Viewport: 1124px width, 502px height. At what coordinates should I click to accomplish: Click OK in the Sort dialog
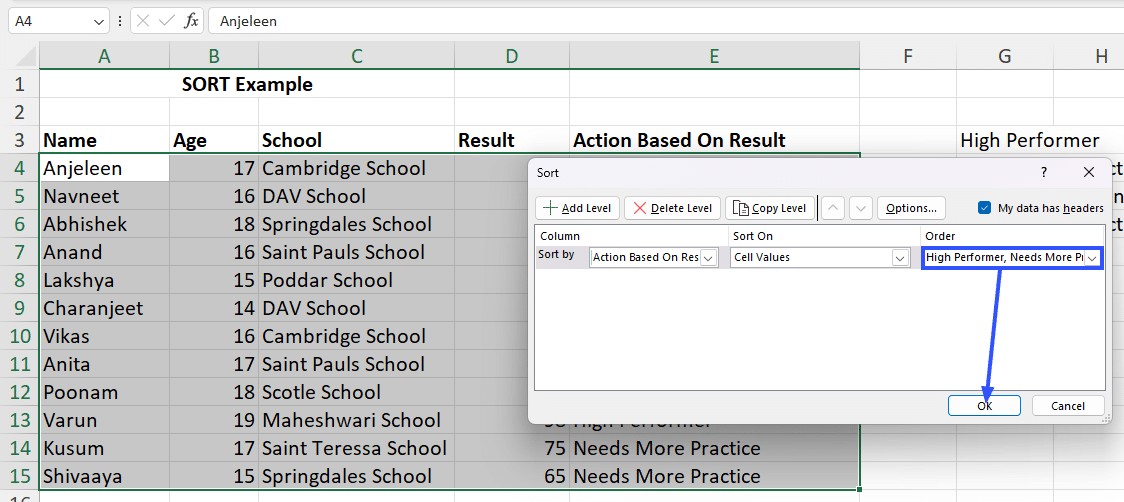[984, 406]
